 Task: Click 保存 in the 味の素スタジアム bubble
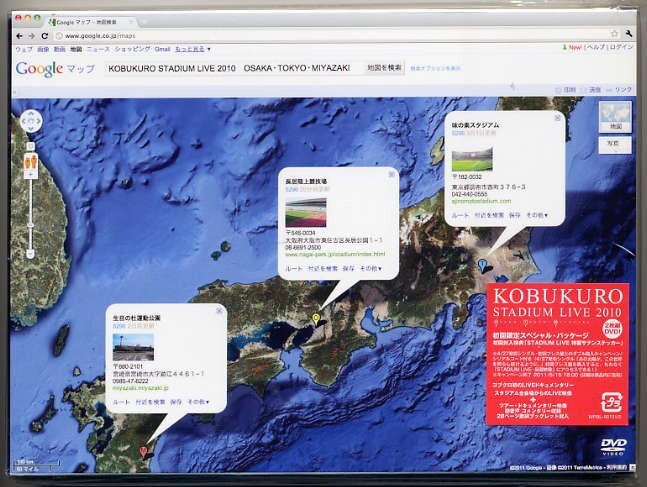pyautogui.click(x=514, y=215)
